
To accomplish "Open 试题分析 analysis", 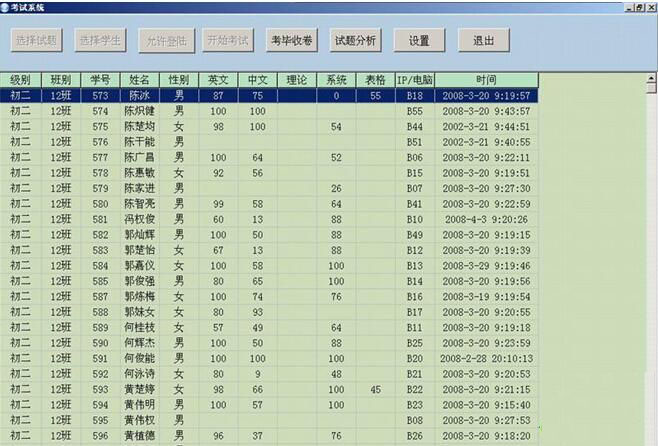I will coord(355,41).
